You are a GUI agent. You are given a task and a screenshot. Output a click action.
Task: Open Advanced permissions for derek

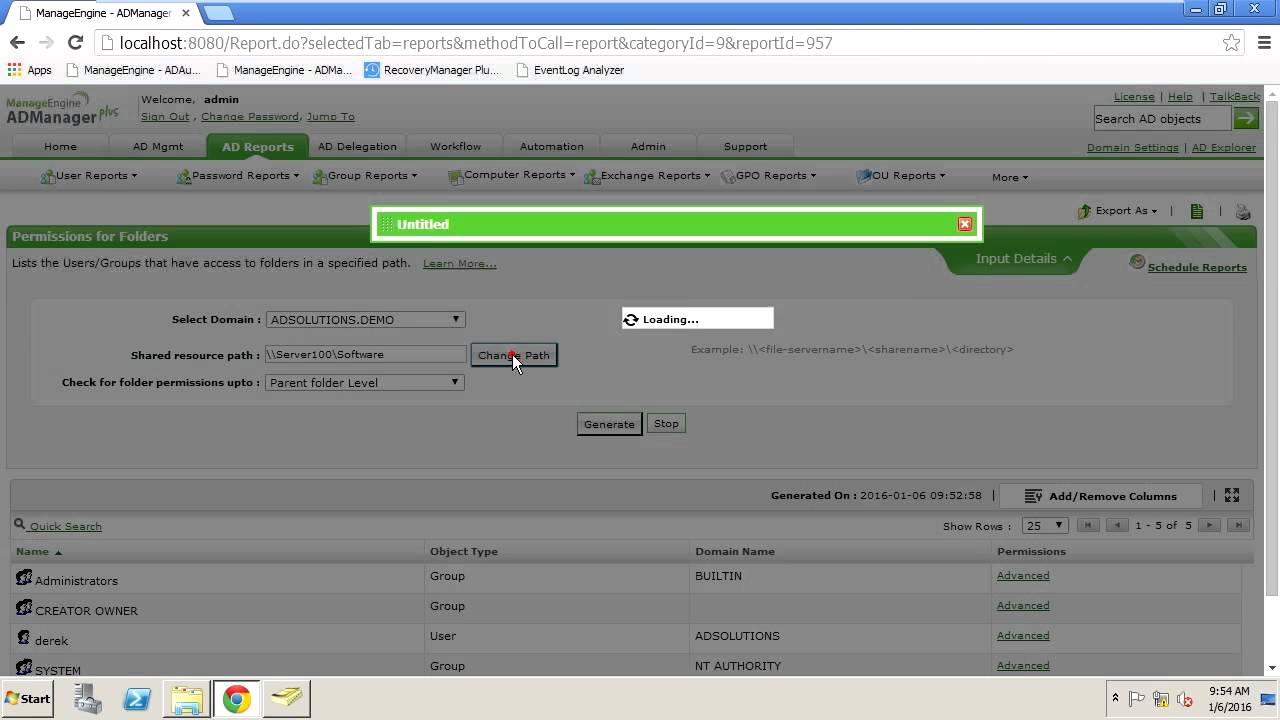[1023, 635]
